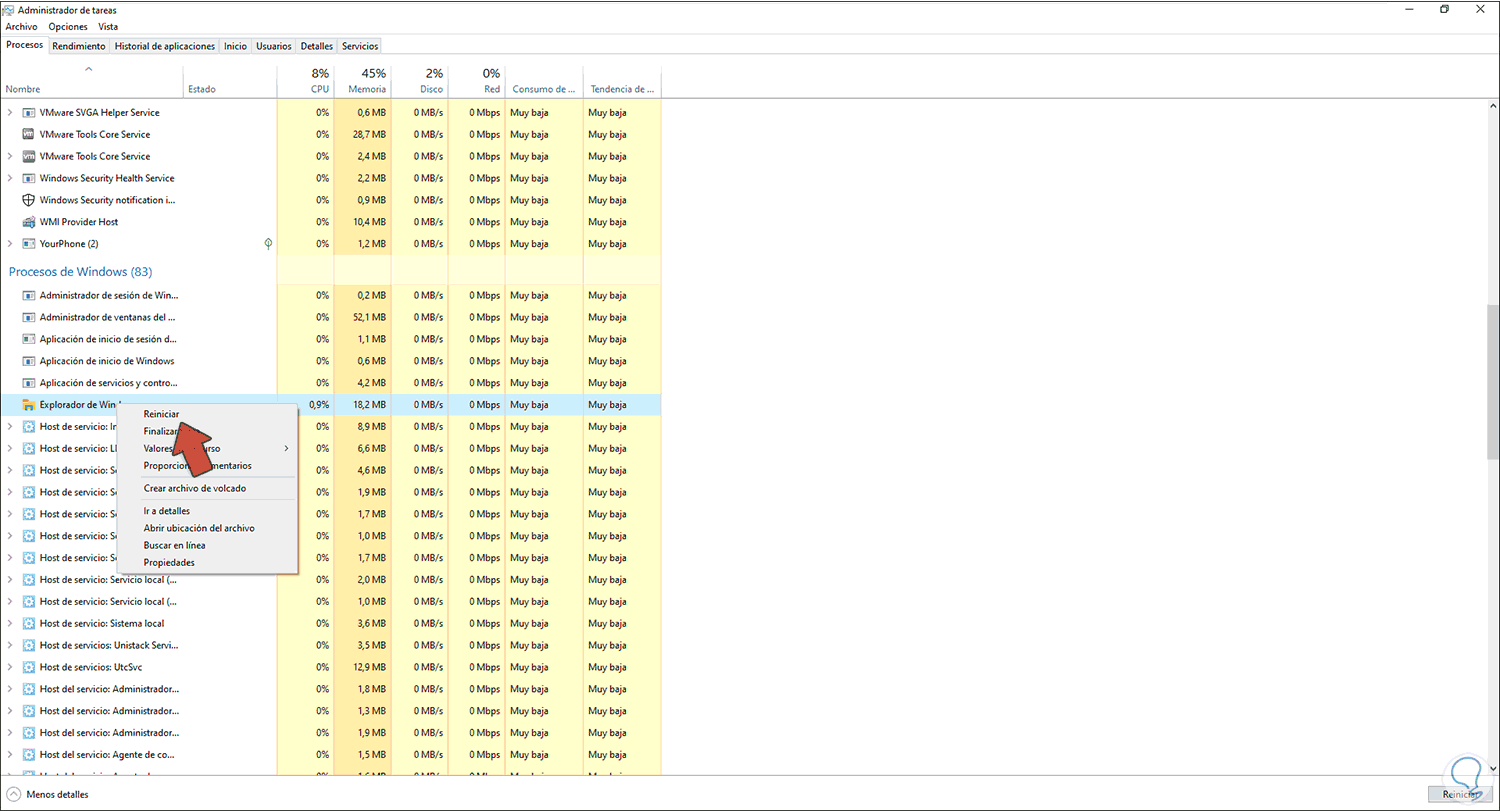The width and height of the screenshot is (1500, 811).
Task: Click the Windows Security notification shield icon
Action: [29, 200]
